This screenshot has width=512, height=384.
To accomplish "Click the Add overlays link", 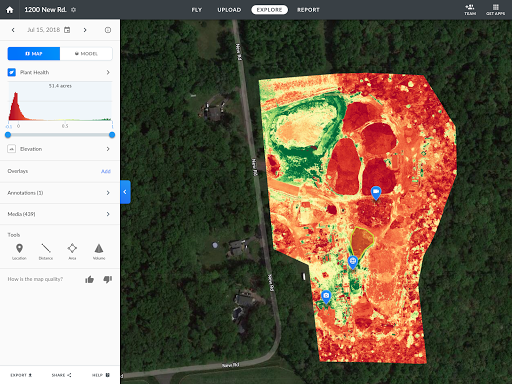I will click(x=106, y=171).
